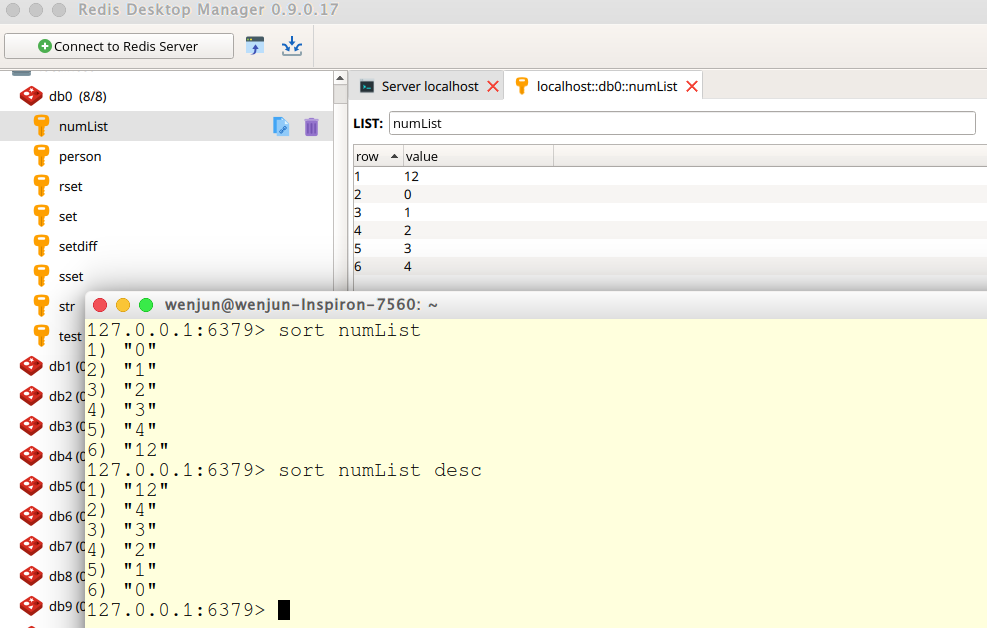The image size is (987, 628).
Task: Select table row 4 with value 2
Action: coord(670,230)
